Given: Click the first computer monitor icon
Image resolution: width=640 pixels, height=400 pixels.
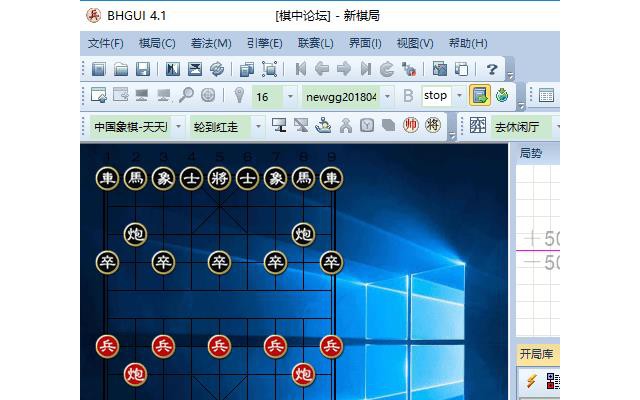Looking at the screenshot, I should tap(142, 95).
